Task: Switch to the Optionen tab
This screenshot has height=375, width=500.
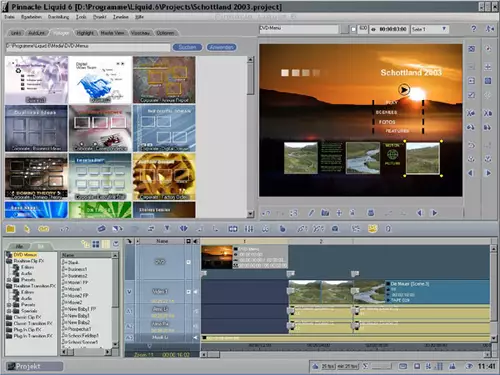Action: coord(166,33)
